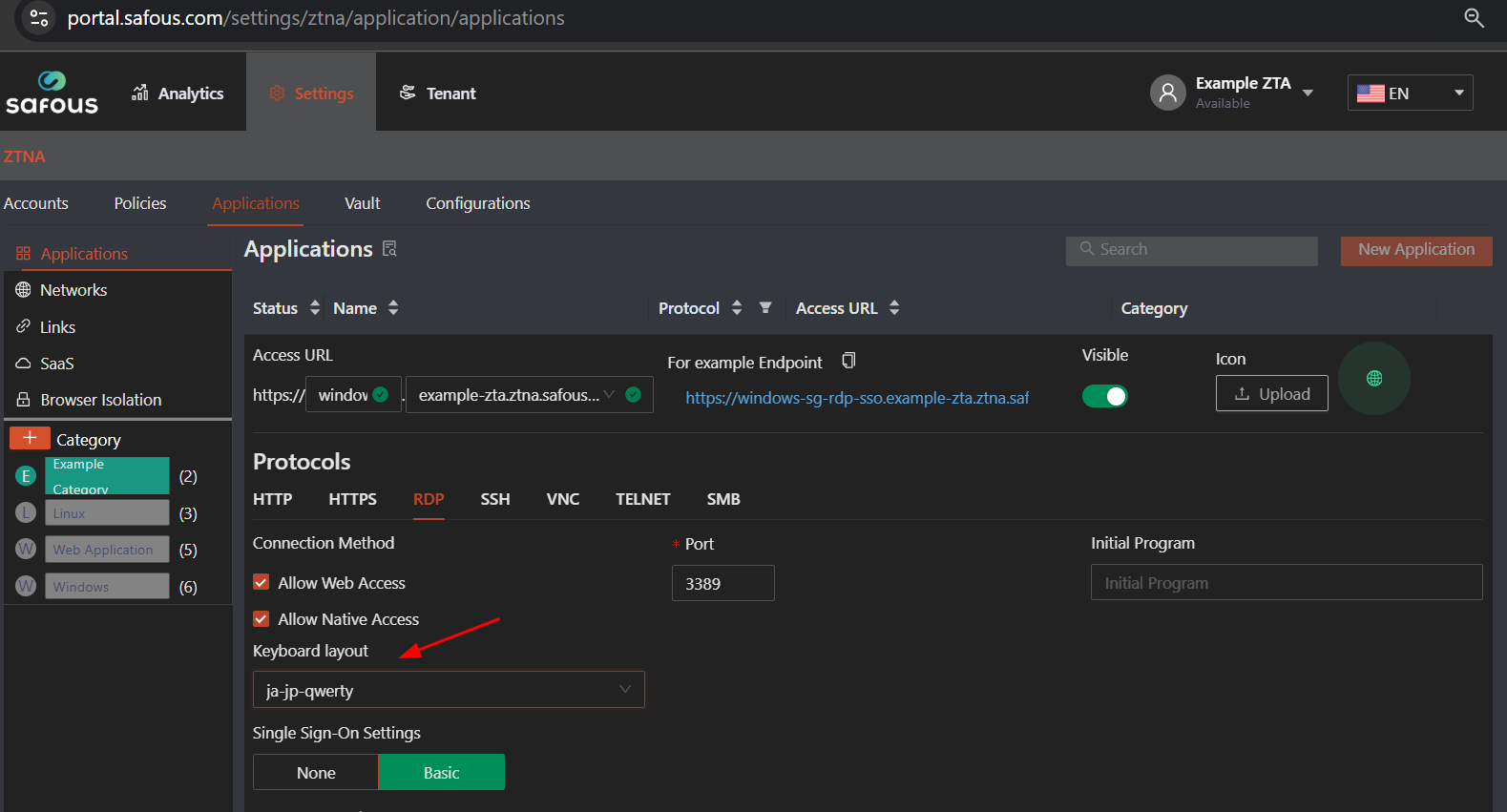1507x812 pixels.
Task: Click the copy endpoint URL icon
Action: 848,361
